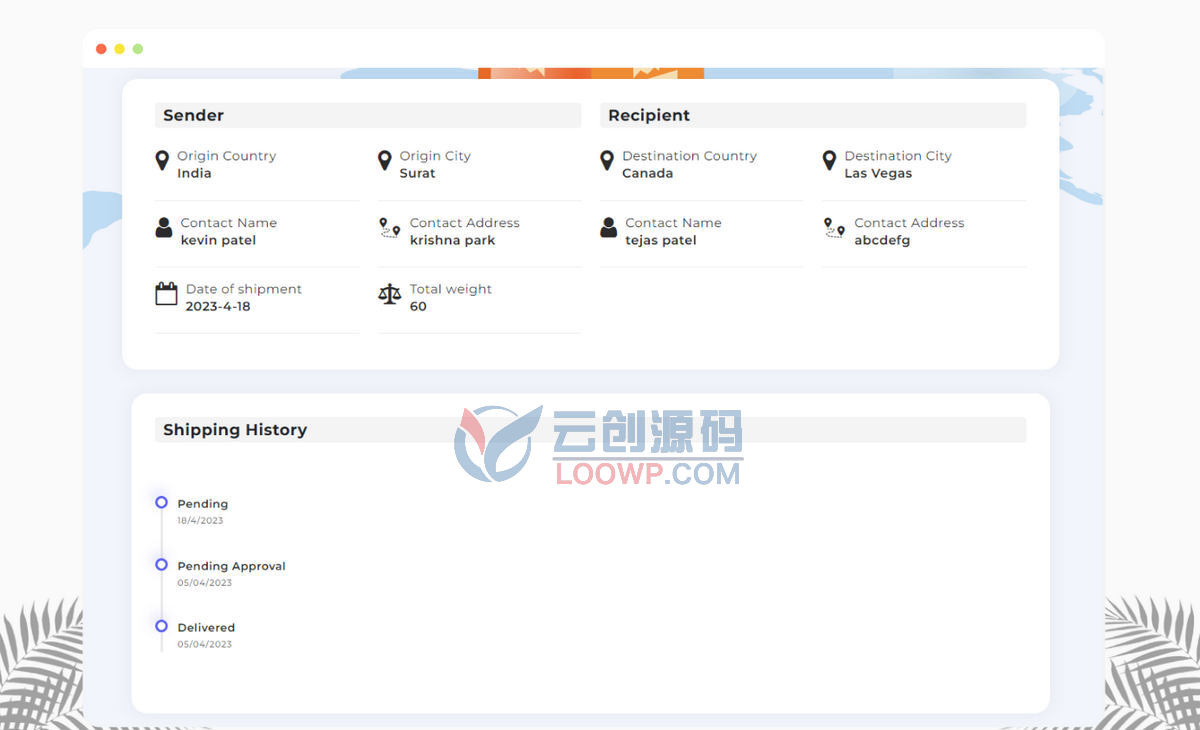The height and width of the screenshot is (730, 1200).
Task: Click the Origin City location pin icon
Action: pyautogui.click(x=384, y=160)
